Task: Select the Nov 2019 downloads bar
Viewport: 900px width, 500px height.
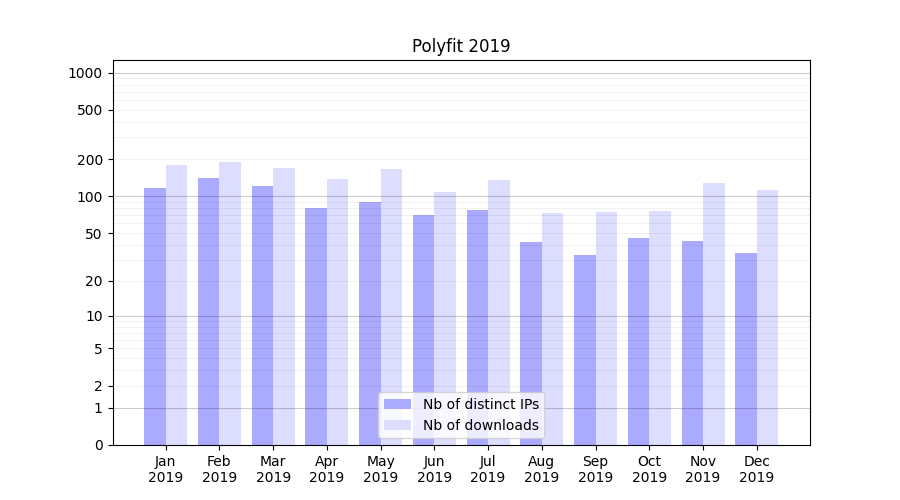Action: pos(714,313)
